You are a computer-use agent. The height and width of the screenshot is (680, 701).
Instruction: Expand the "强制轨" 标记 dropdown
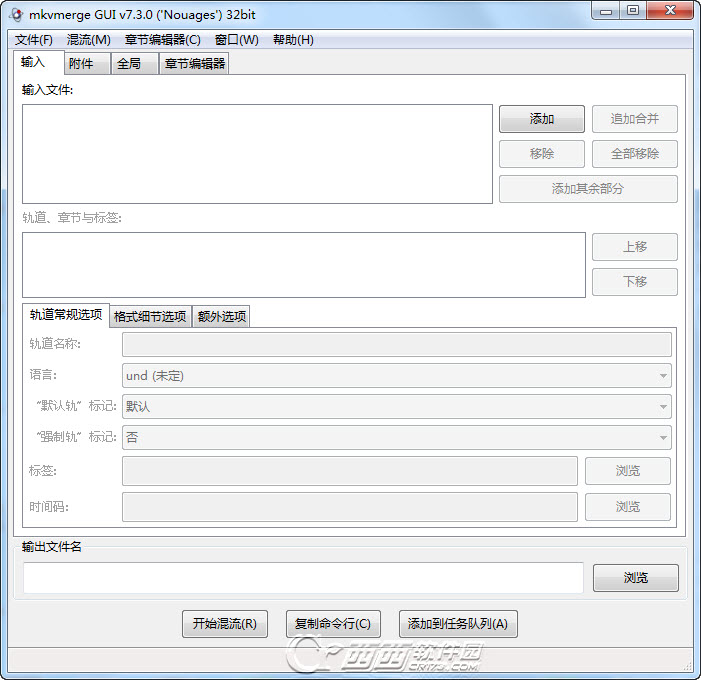pyautogui.click(x=397, y=437)
